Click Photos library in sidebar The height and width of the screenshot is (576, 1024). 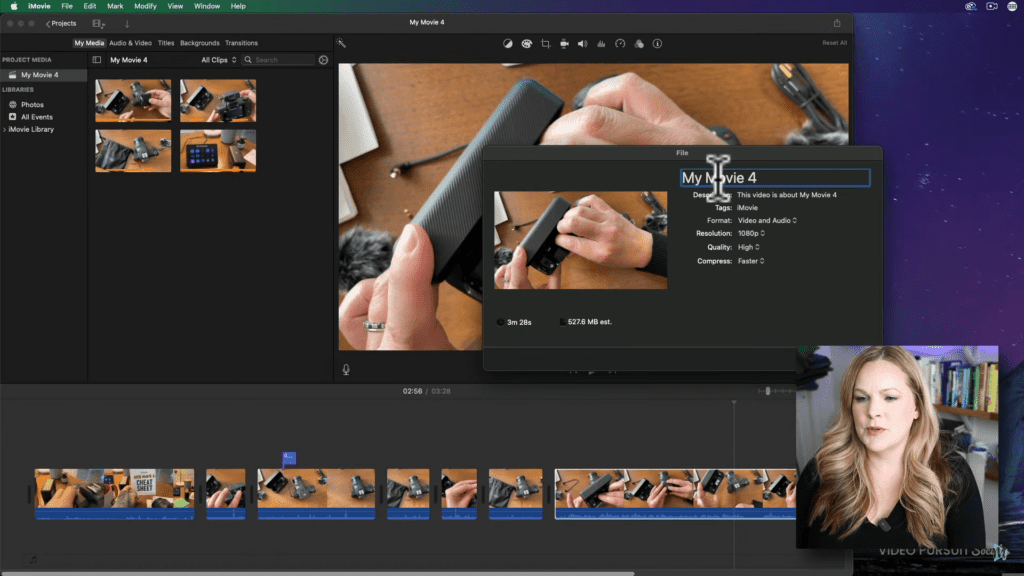tap(32, 104)
